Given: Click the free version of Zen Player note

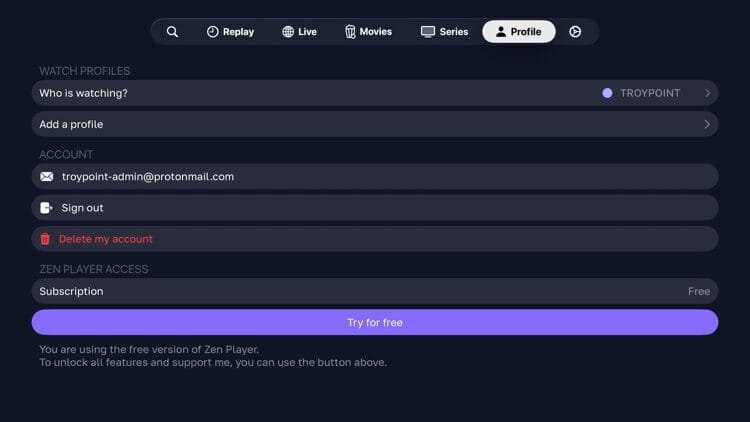Looking at the screenshot, I should point(149,349).
